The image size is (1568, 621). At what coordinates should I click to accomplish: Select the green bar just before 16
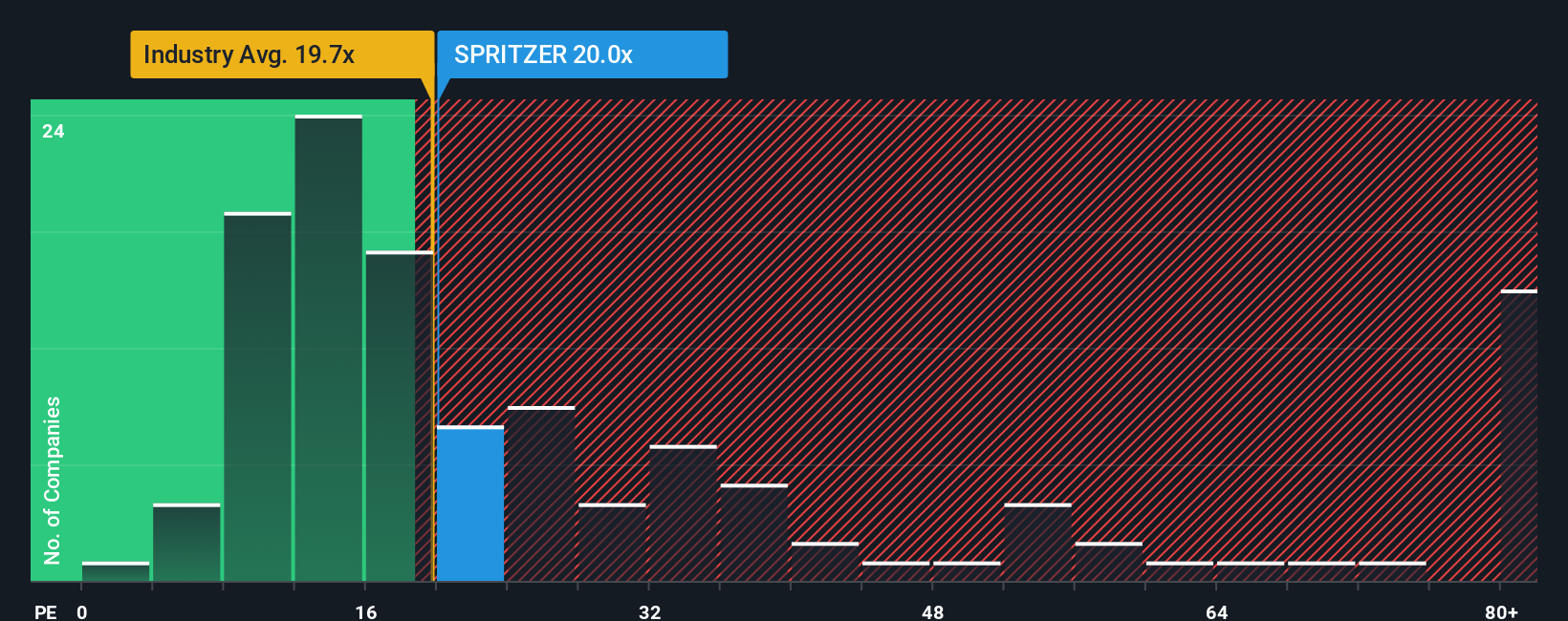point(329,348)
